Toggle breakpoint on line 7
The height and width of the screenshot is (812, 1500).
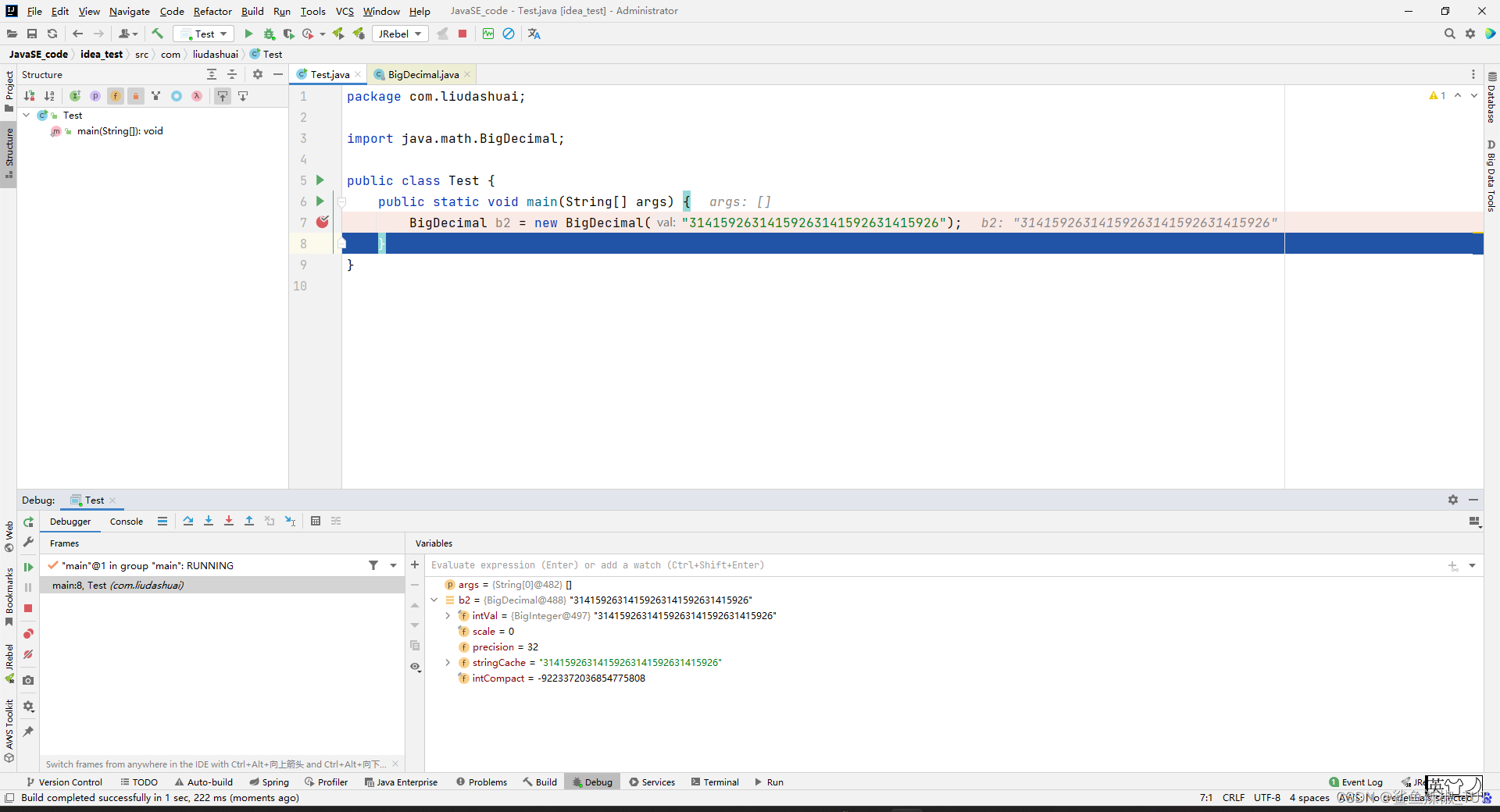point(322,223)
